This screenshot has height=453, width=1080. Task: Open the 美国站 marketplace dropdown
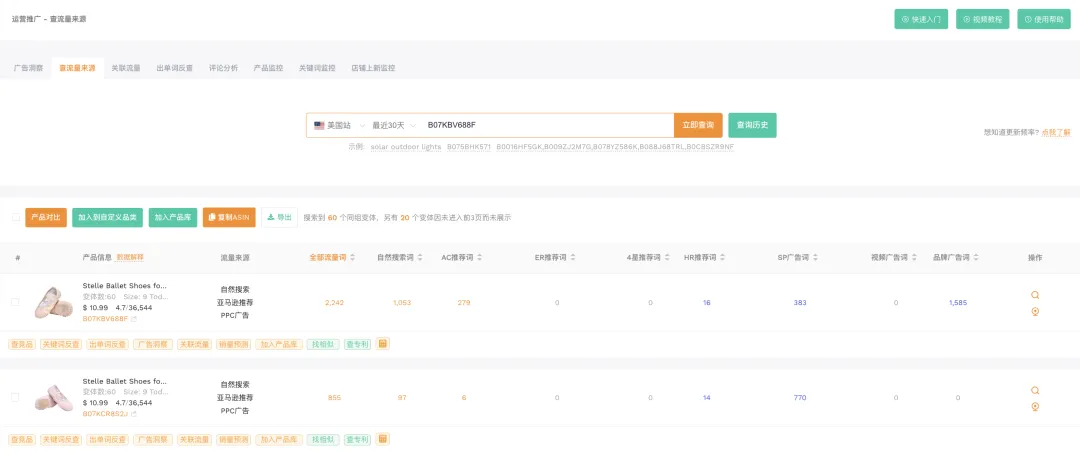tap(338, 125)
